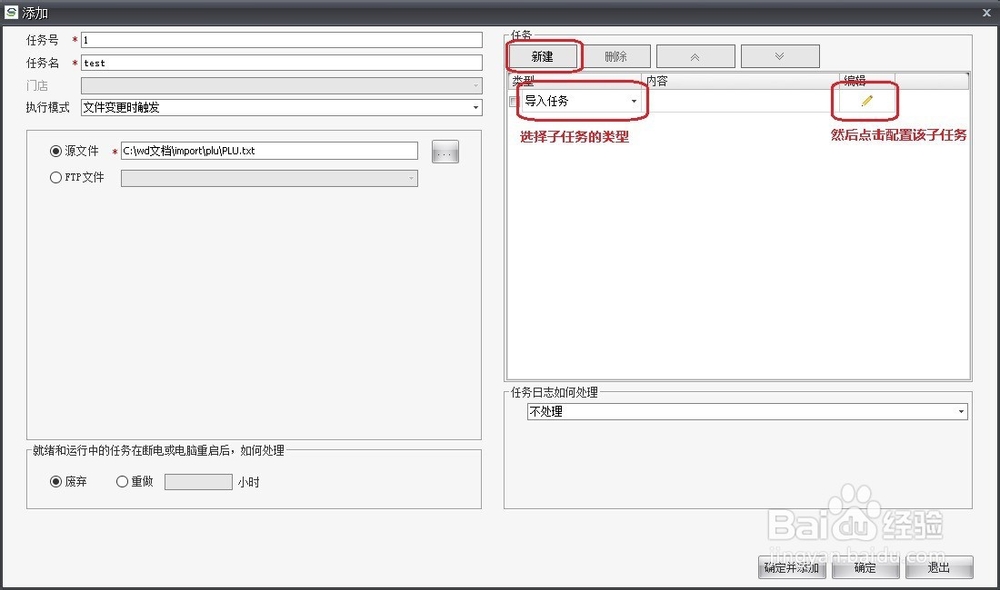Click the browse button beside source file path
Screen dimensions: 1000x590
click(445, 151)
